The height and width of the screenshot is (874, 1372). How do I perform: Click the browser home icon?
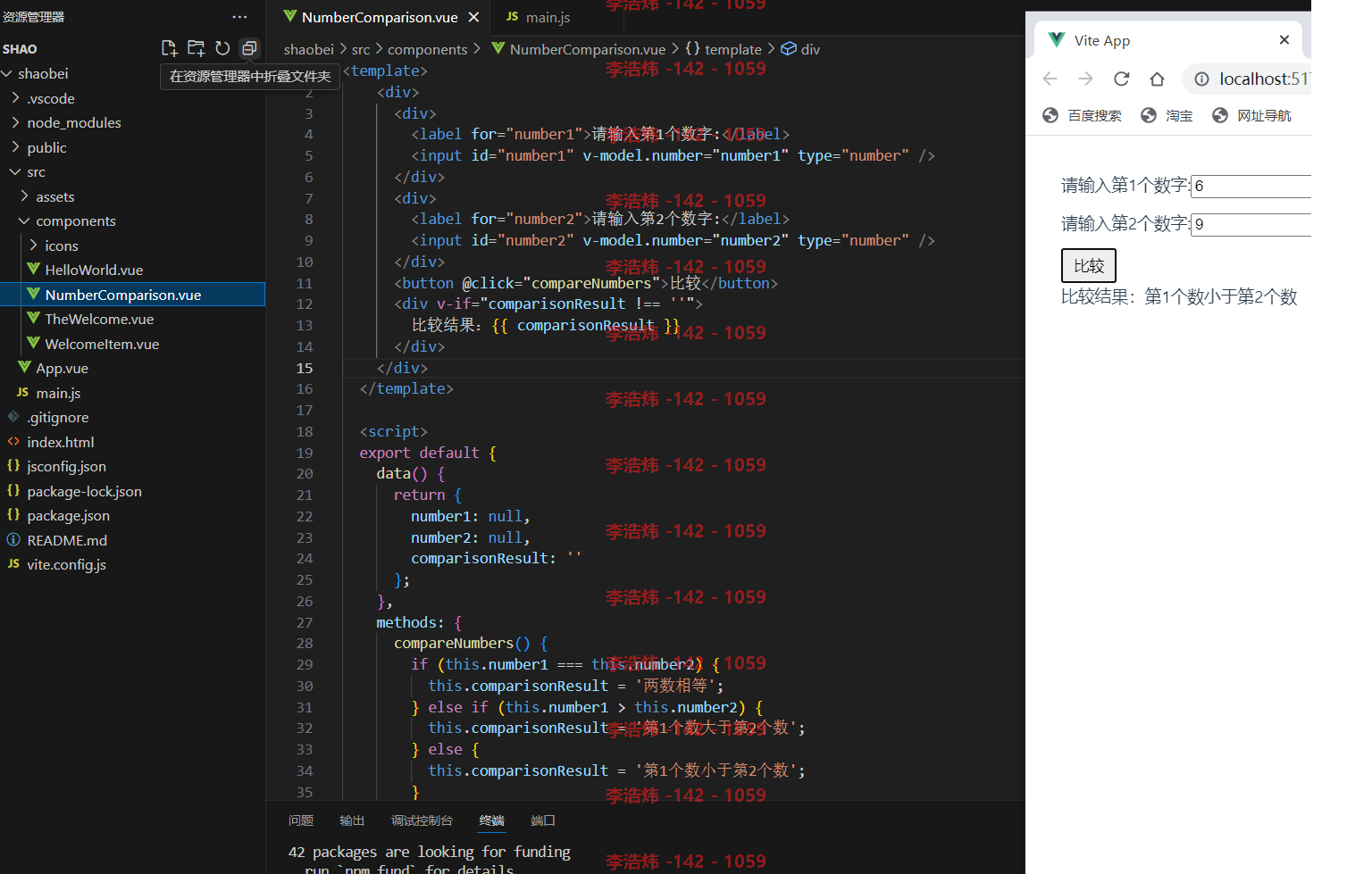[x=1157, y=79]
